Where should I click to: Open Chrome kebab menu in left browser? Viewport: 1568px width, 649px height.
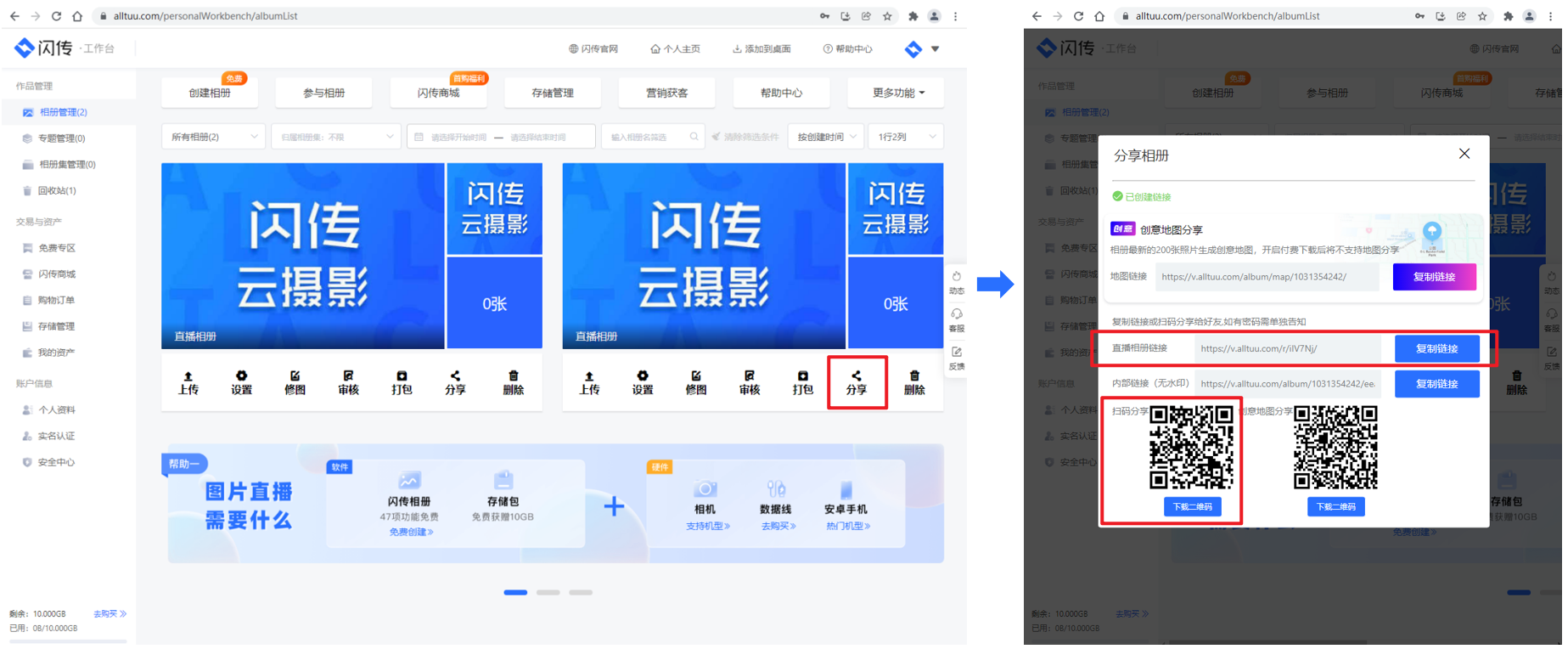[955, 16]
